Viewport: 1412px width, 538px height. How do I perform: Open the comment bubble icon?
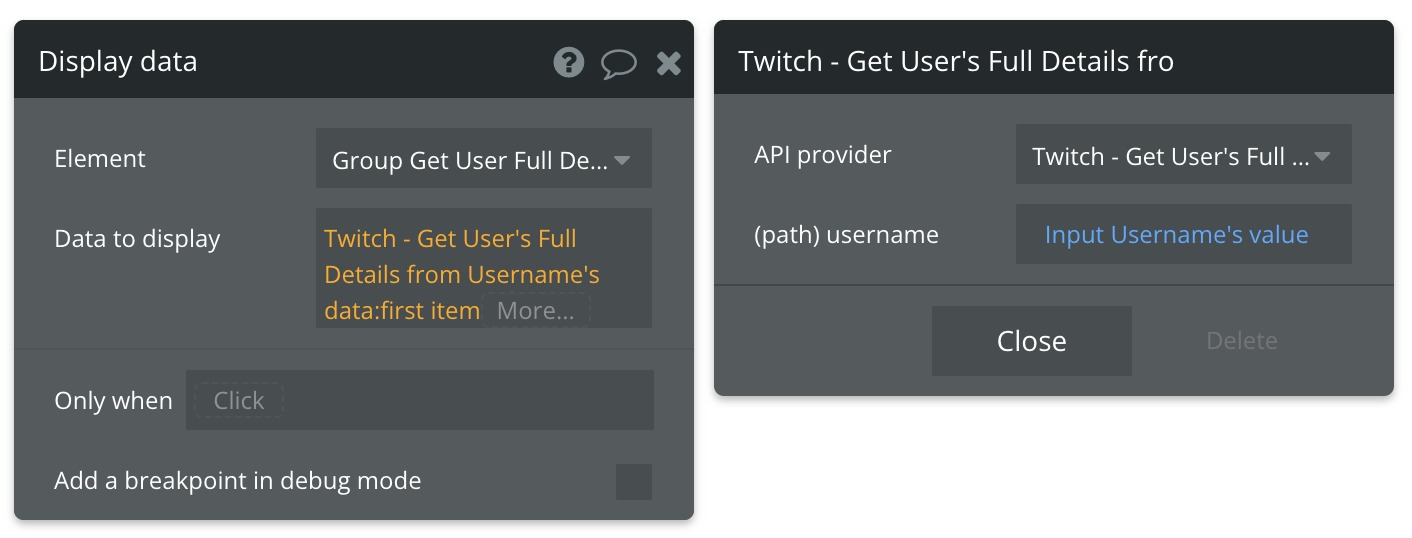[618, 64]
